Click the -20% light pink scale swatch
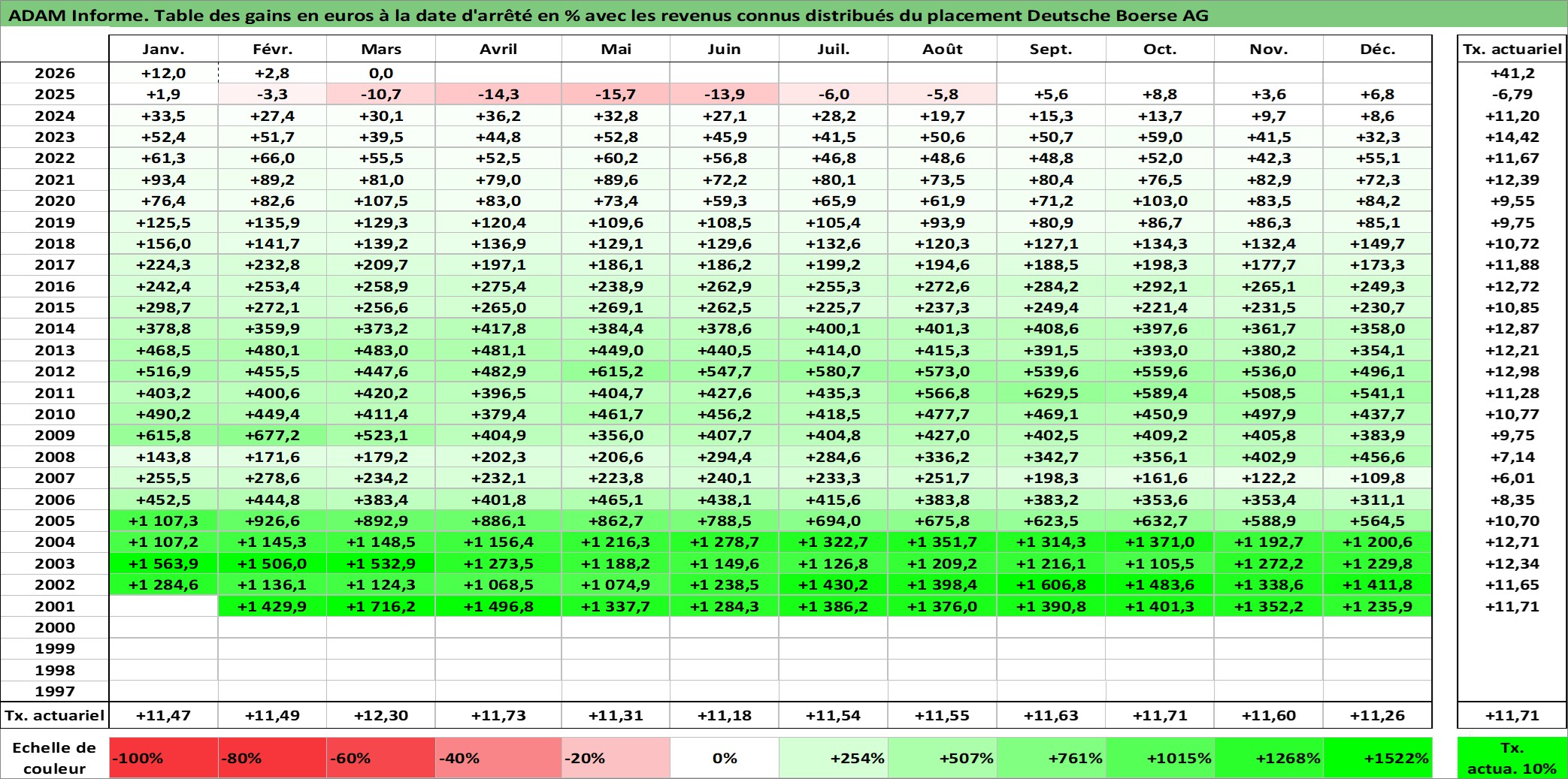 (616, 758)
